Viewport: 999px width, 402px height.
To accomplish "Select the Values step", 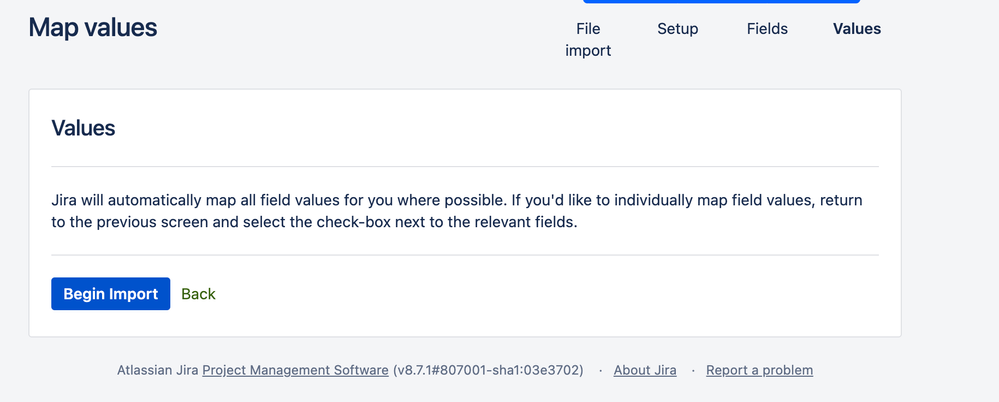I will [857, 29].
